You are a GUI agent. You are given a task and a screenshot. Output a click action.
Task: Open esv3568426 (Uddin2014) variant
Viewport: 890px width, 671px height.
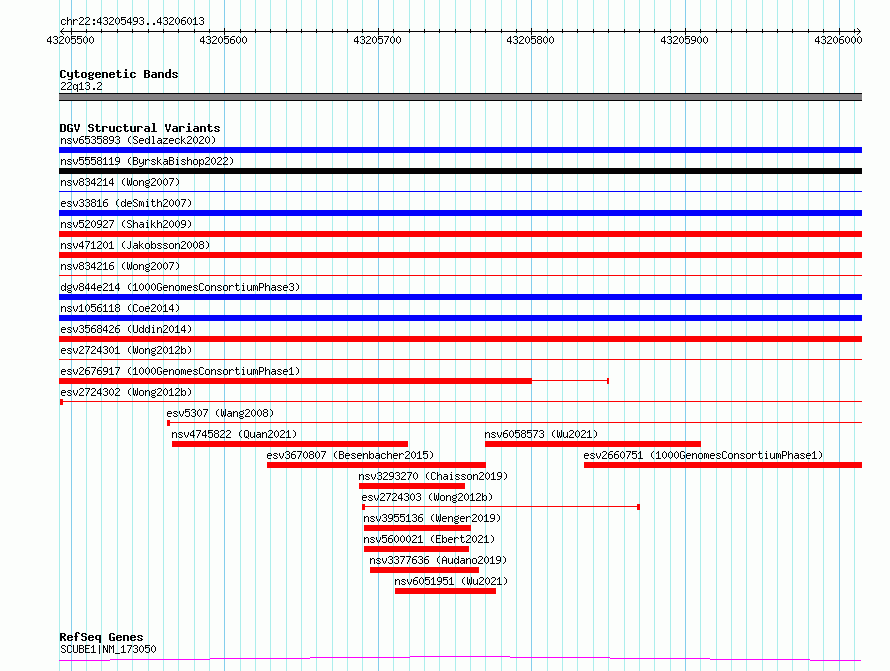pyautogui.click(x=126, y=329)
